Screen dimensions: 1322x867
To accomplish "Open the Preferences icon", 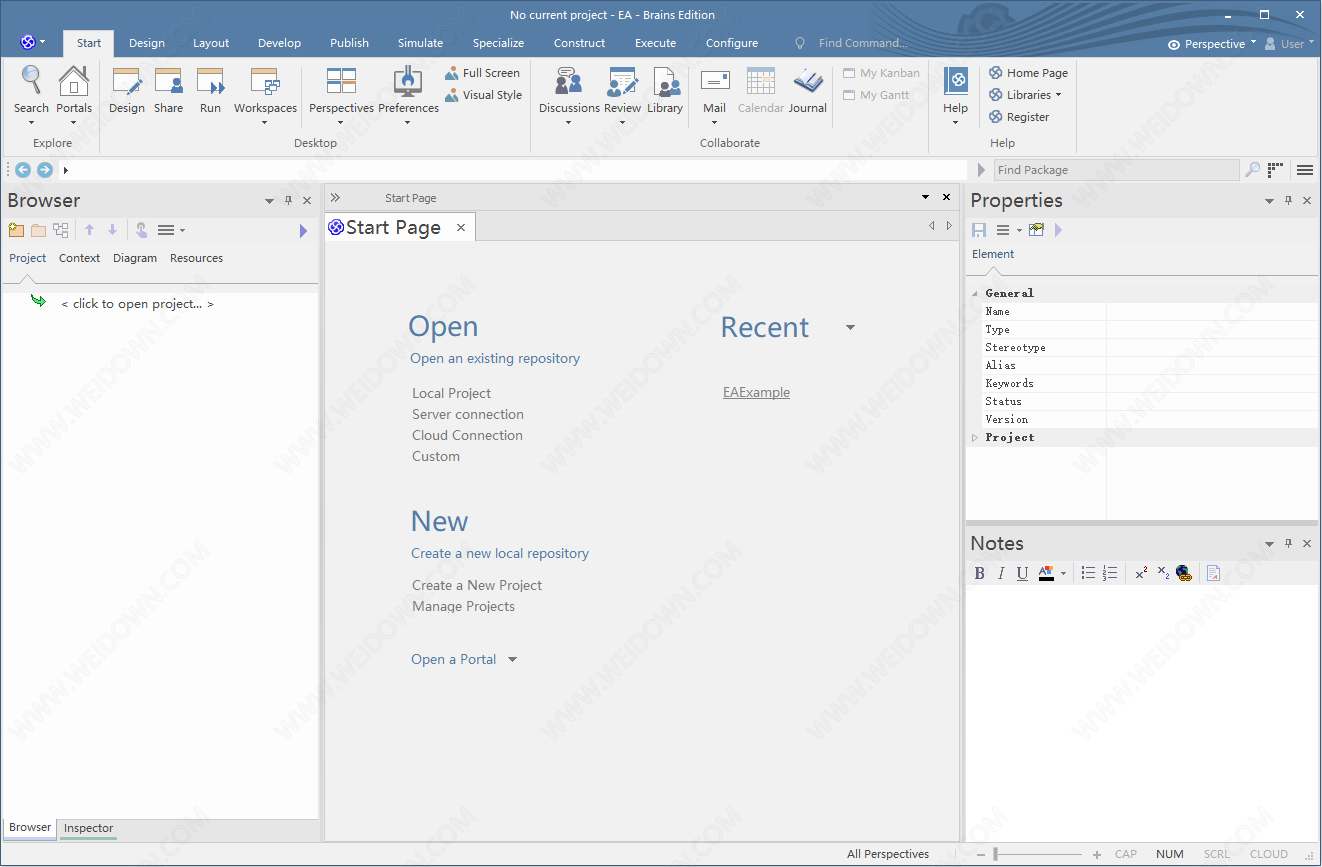I will point(408,82).
